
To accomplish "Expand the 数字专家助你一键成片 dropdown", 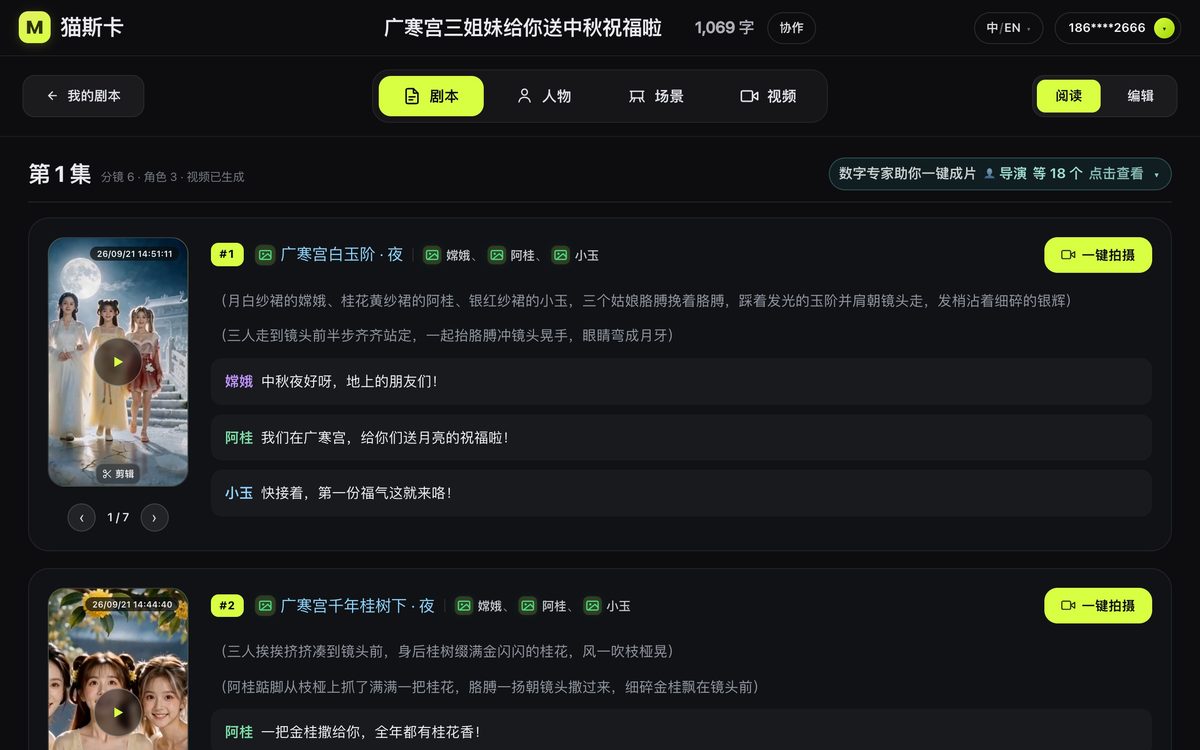I will [x=1000, y=173].
